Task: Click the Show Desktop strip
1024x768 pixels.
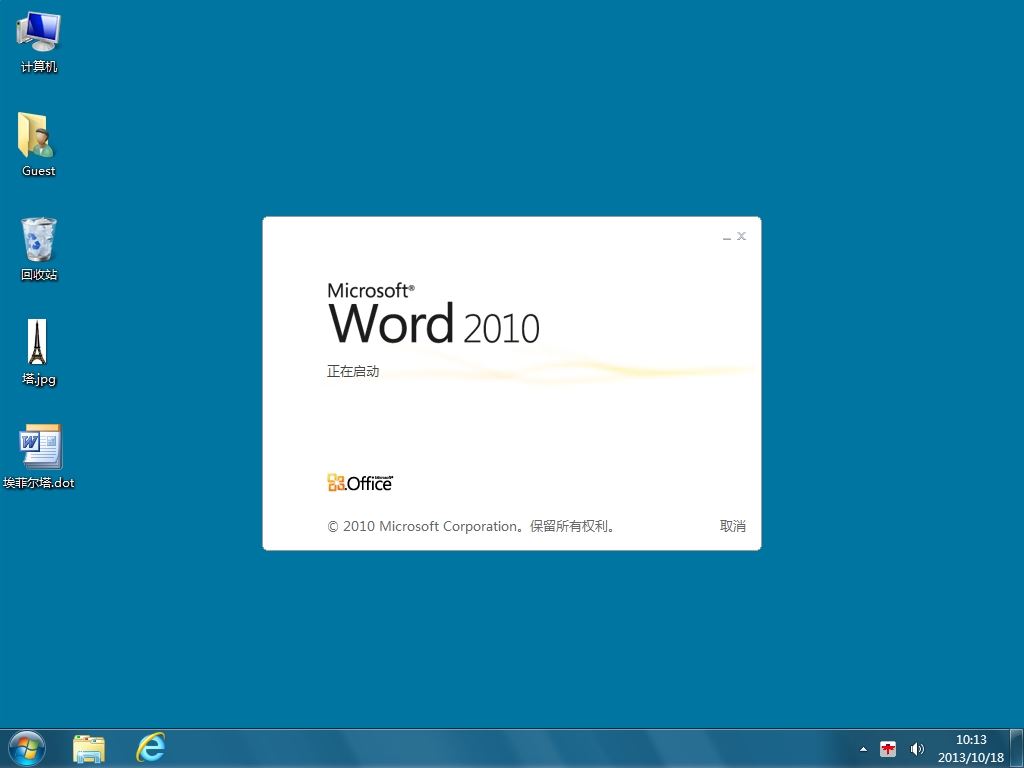Action: (x=1016, y=748)
